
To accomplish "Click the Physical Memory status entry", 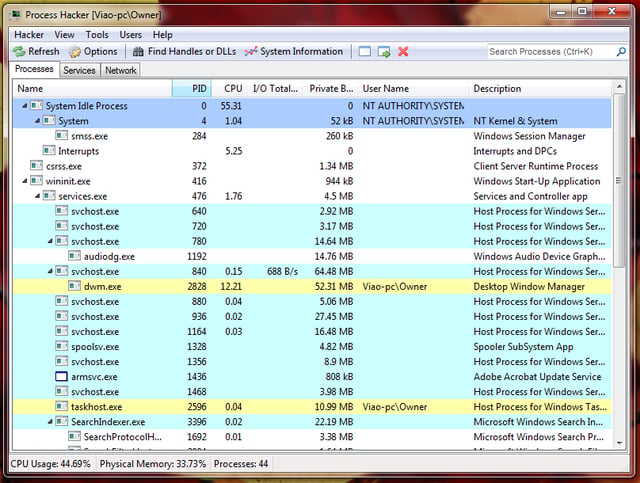I will pos(153,464).
